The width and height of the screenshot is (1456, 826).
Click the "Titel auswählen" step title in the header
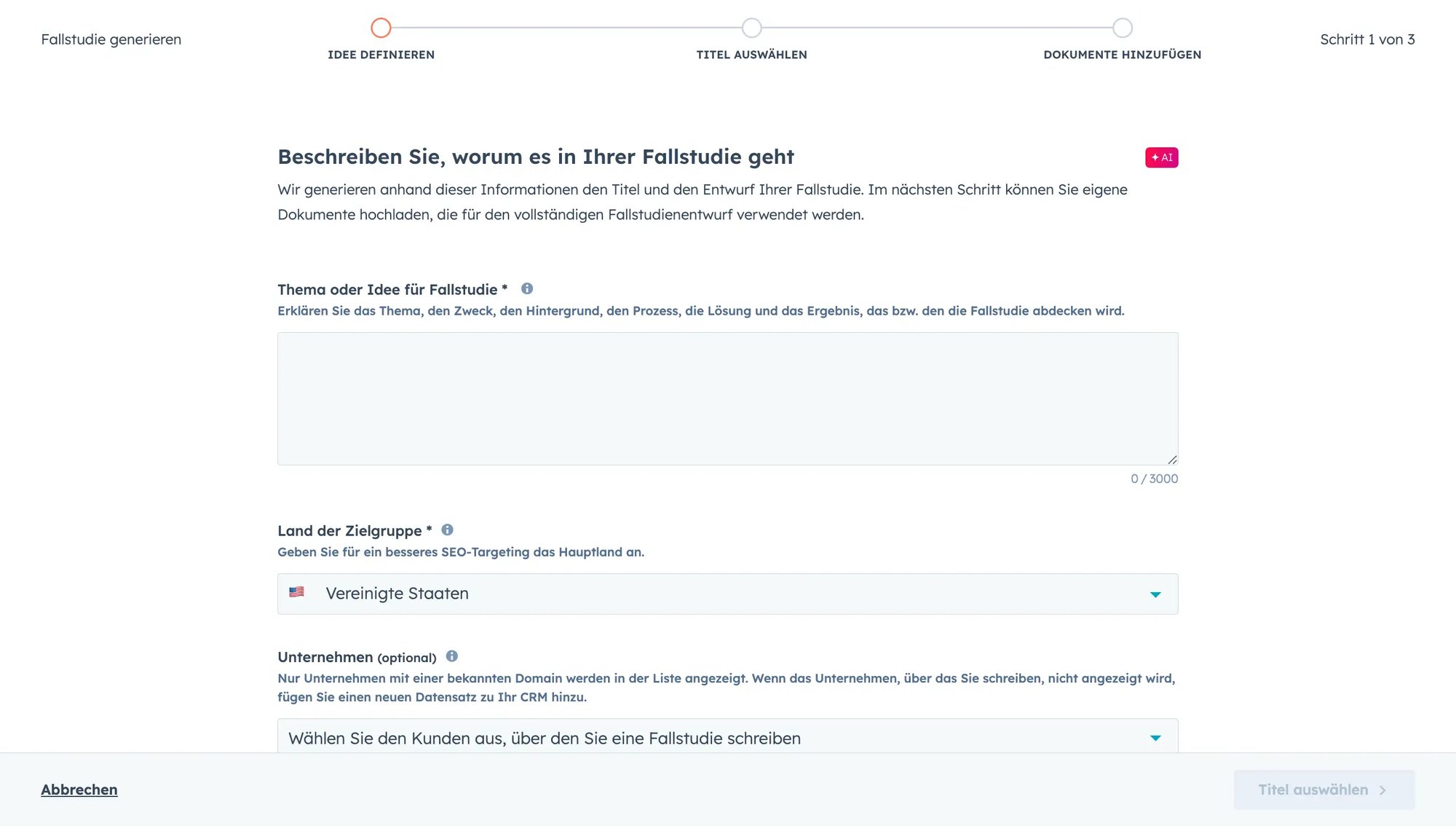pos(752,54)
